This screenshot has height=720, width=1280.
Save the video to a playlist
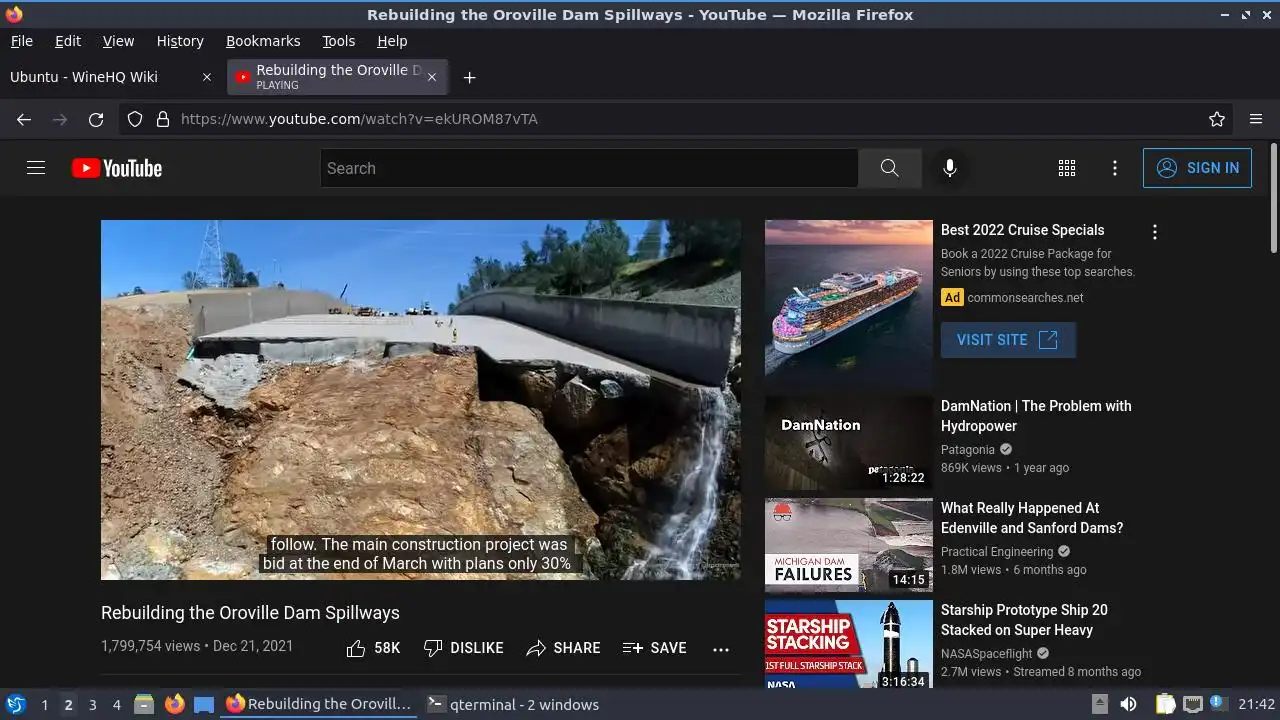point(654,648)
